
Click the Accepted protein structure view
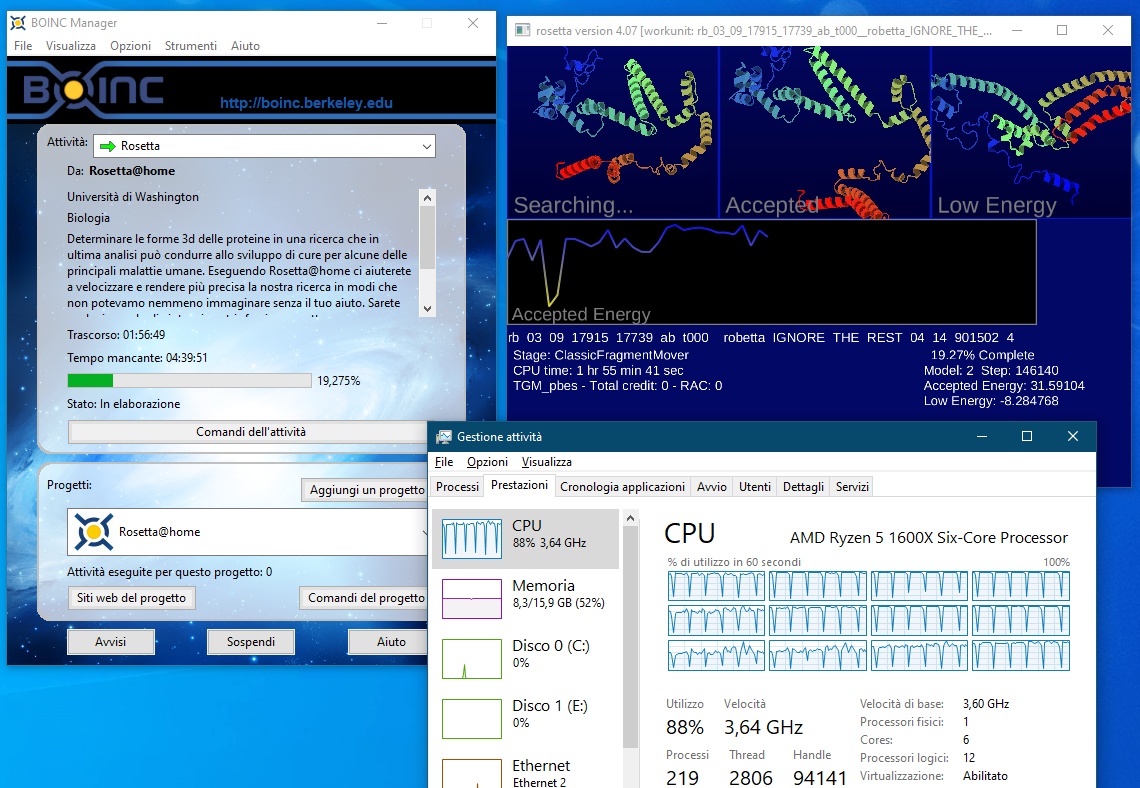(x=825, y=133)
